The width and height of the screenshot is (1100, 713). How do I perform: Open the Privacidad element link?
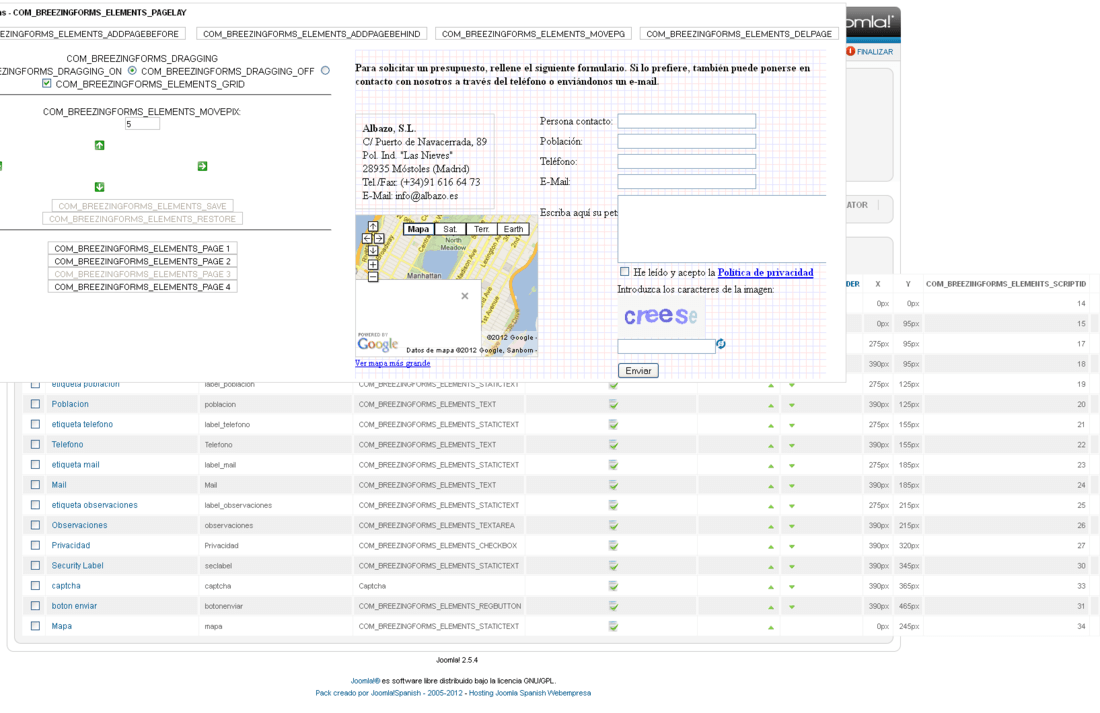pyautogui.click(x=70, y=545)
